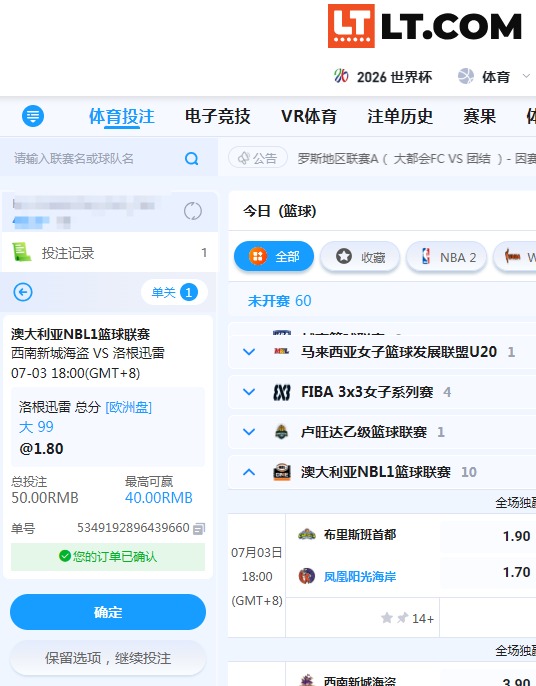Click the 今日 (篮球) heading

280,211
